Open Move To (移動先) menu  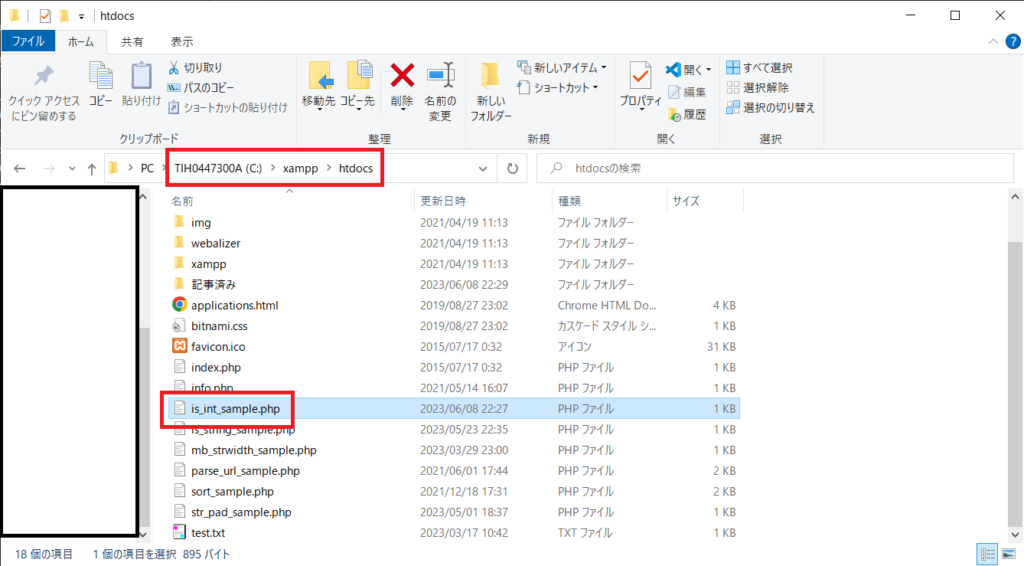[x=319, y=86]
